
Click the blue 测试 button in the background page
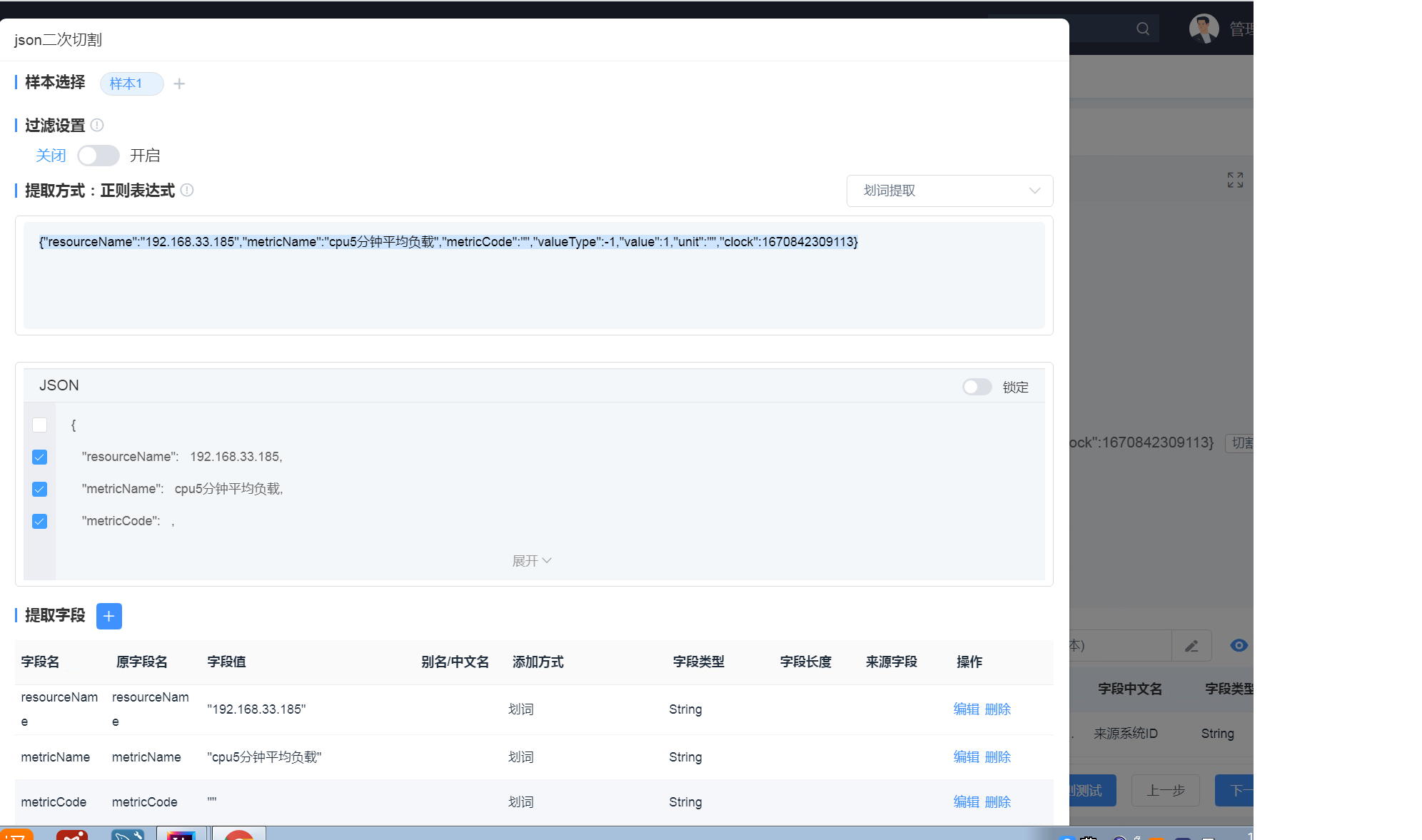1093,791
